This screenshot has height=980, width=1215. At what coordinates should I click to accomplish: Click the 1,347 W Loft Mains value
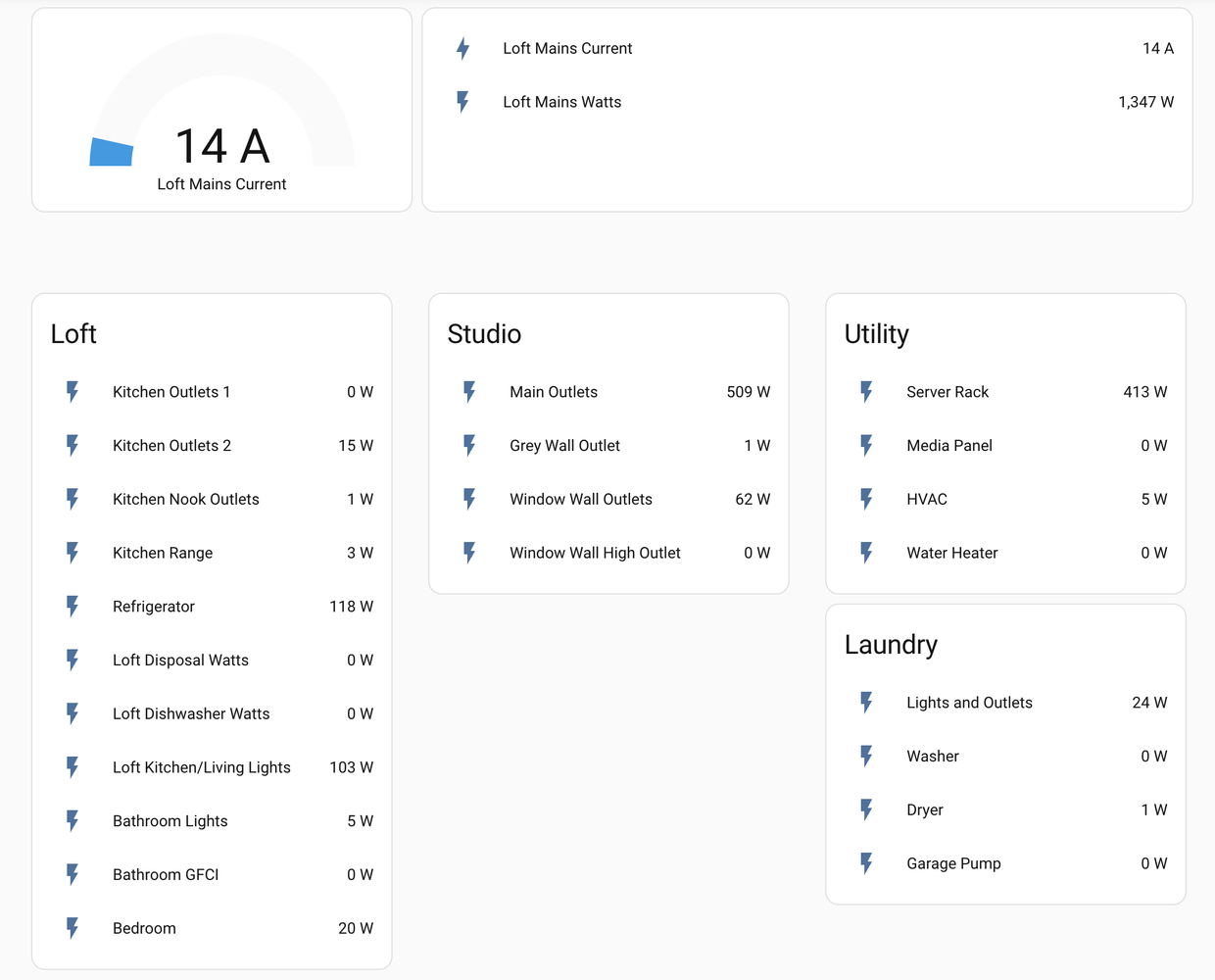(x=1145, y=102)
